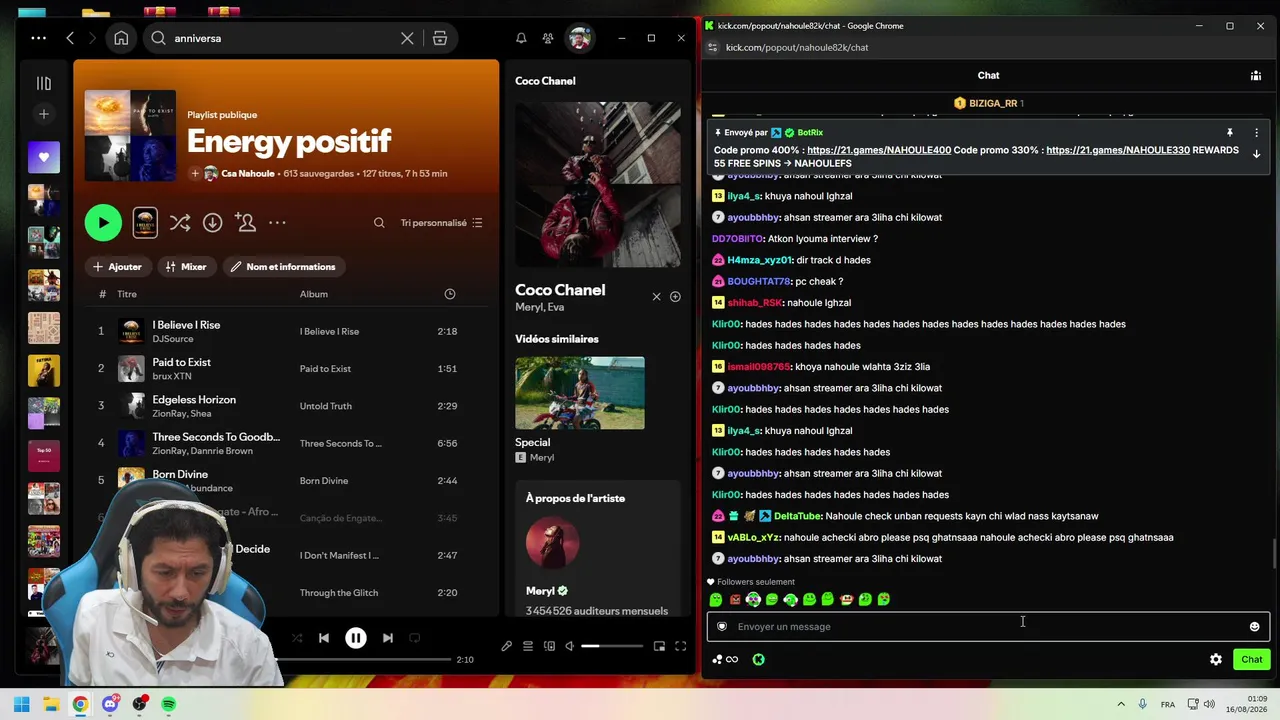Open Spotify miniplayer
Screen dimensions: 1280x720
[x=659, y=646]
